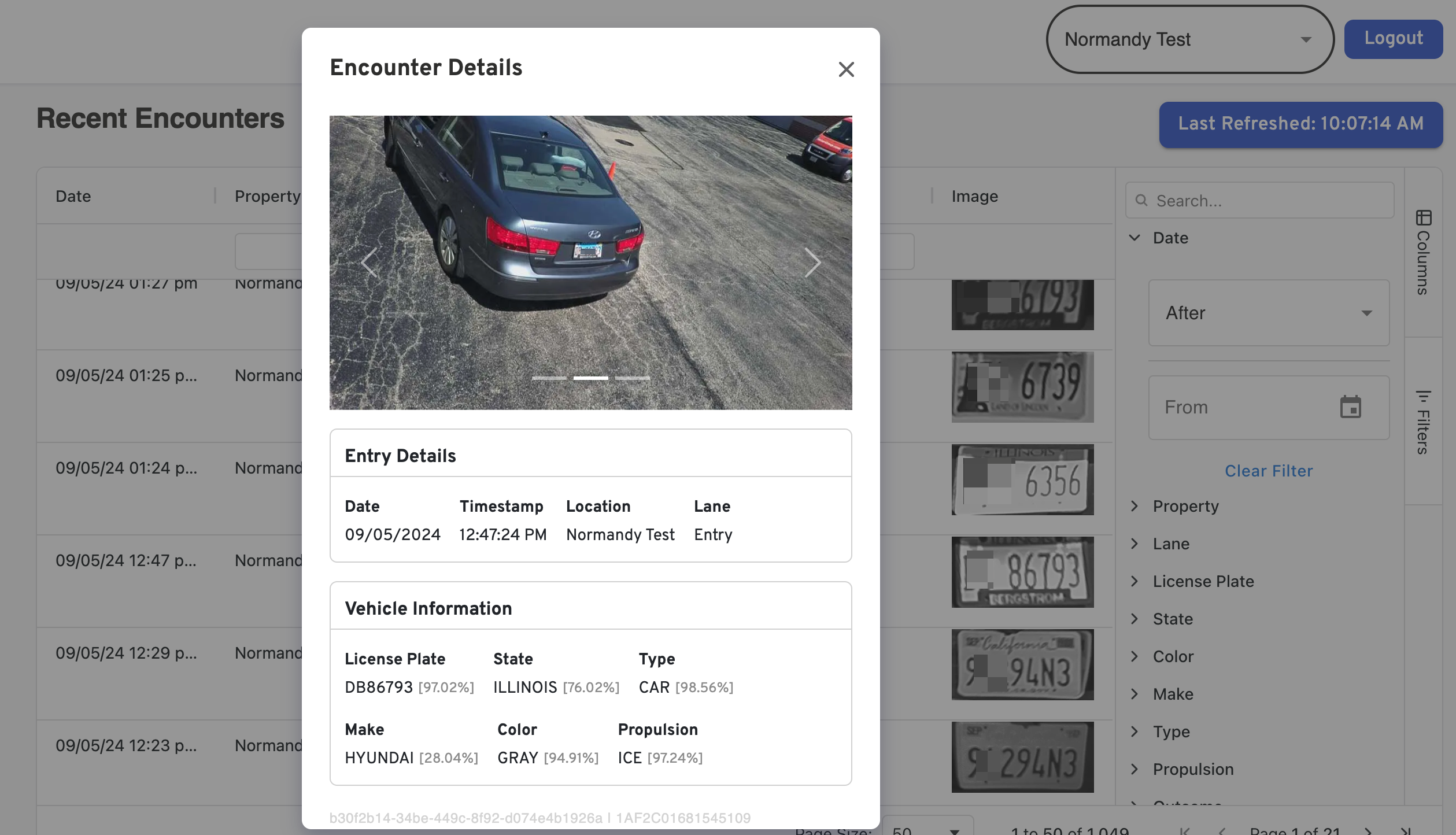This screenshot has height=835, width=1456.
Task: Show the previous carousel image
Action: click(369, 263)
